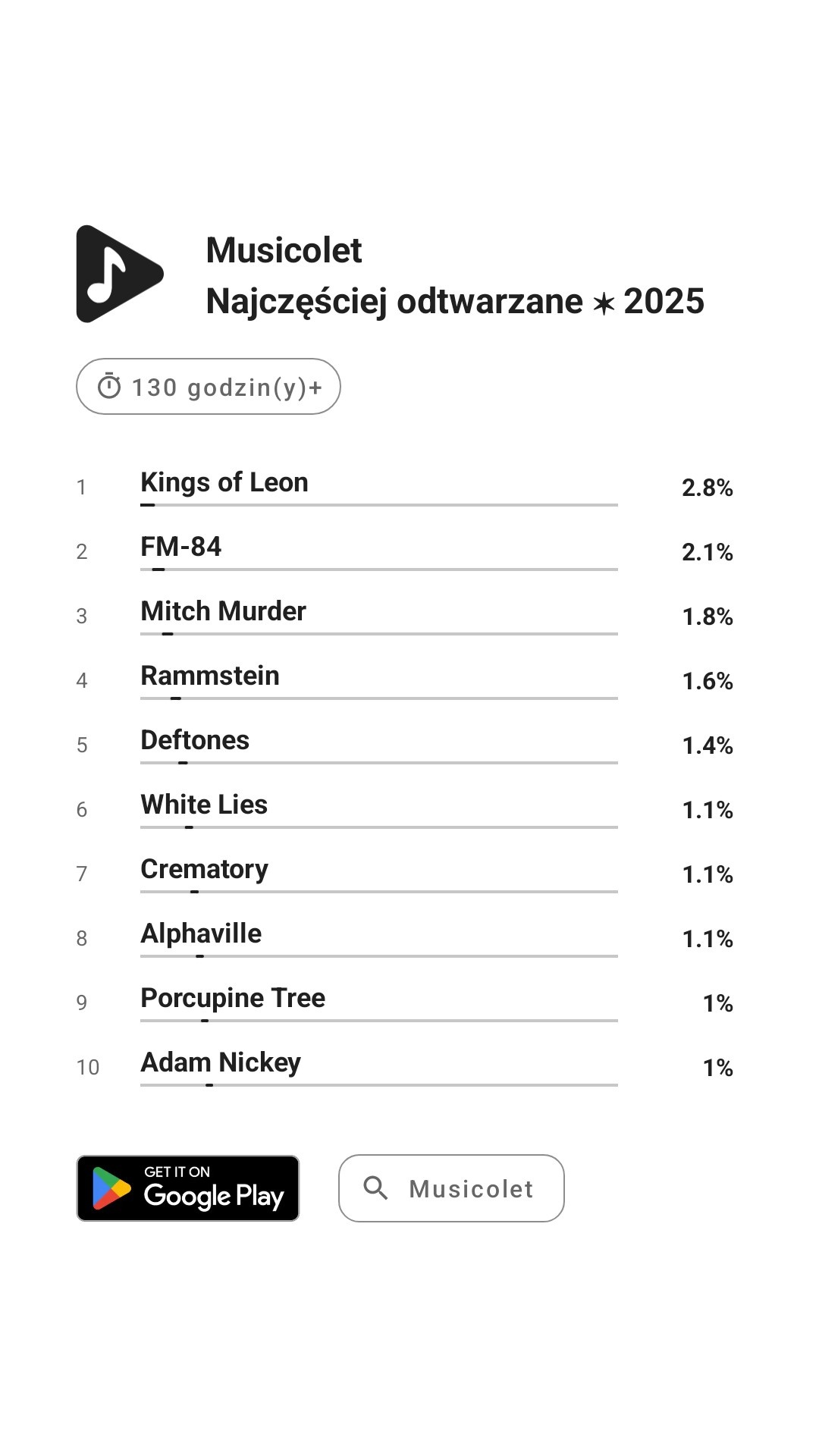Image resolution: width=819 pixels, height=1456 pixels.
Task: Open the Get it on Google Play badge
Action: pos(188,1188)
